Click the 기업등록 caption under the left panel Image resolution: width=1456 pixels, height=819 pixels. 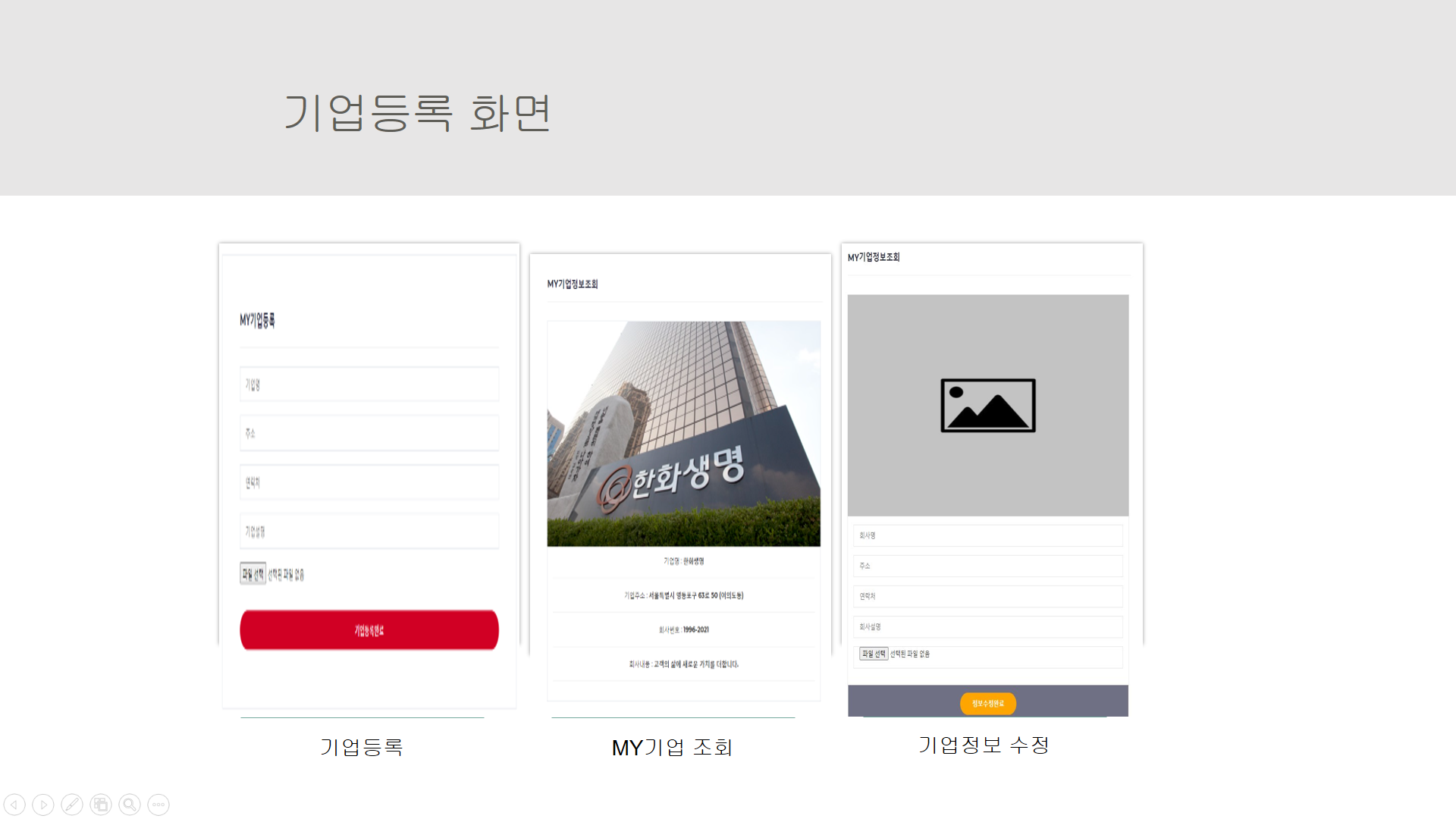362,747
